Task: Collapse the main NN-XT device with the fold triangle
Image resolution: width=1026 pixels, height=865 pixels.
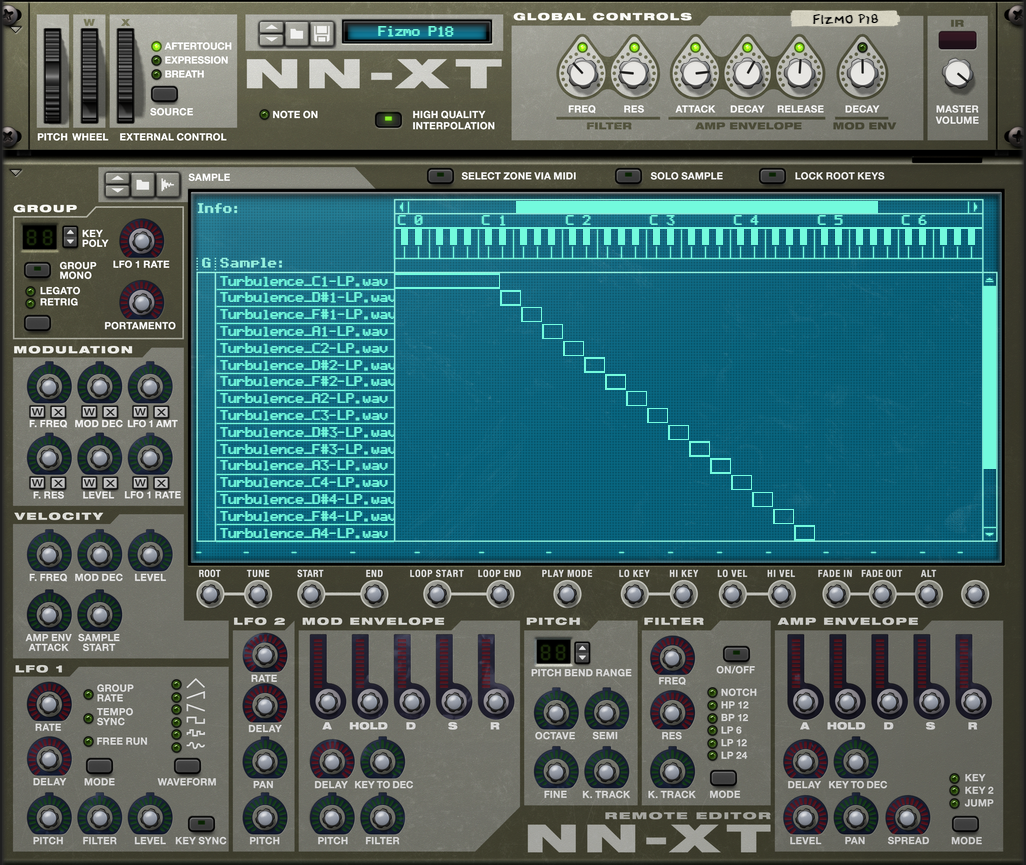Action: [x=14, y=30]
